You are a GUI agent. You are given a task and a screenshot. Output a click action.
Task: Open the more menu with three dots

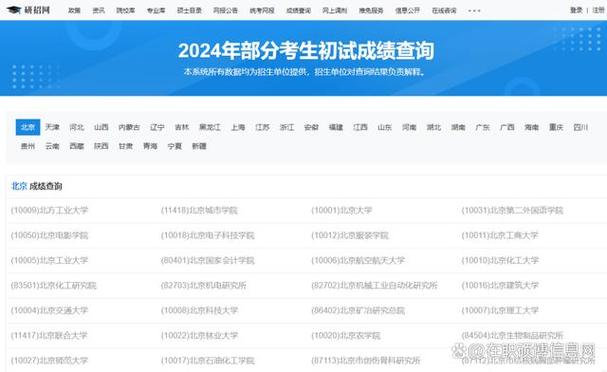click(x=474, y=11)
